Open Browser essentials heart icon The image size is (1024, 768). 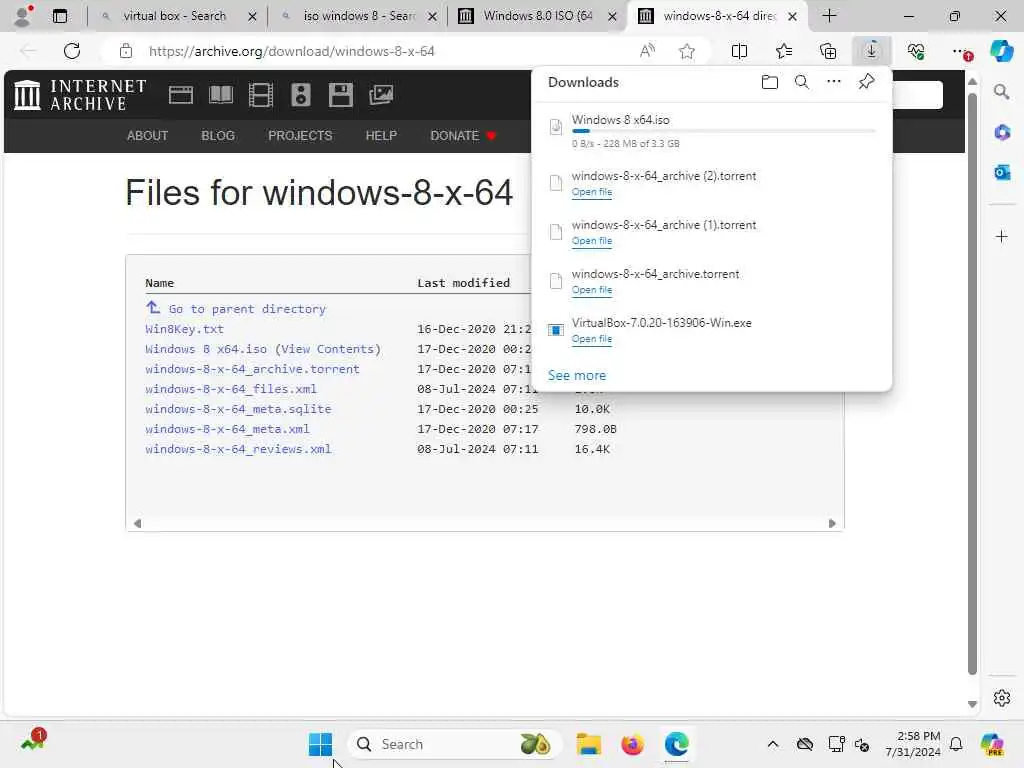[x=916, y=51]
